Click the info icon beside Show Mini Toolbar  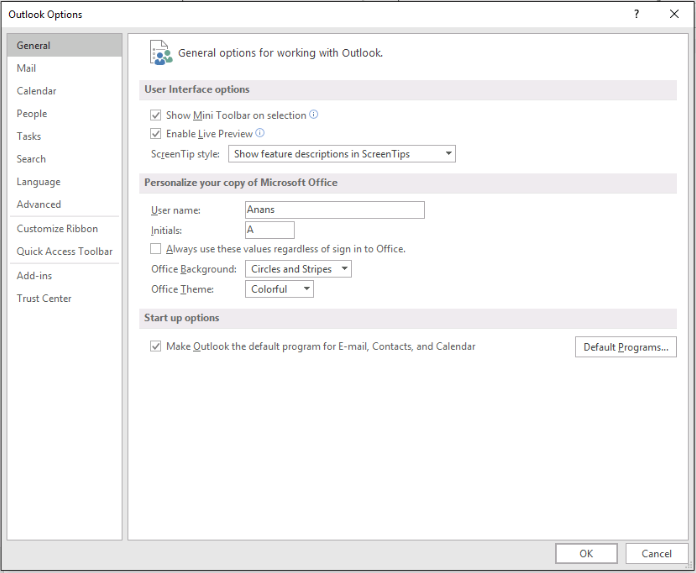tap(314, 115)
